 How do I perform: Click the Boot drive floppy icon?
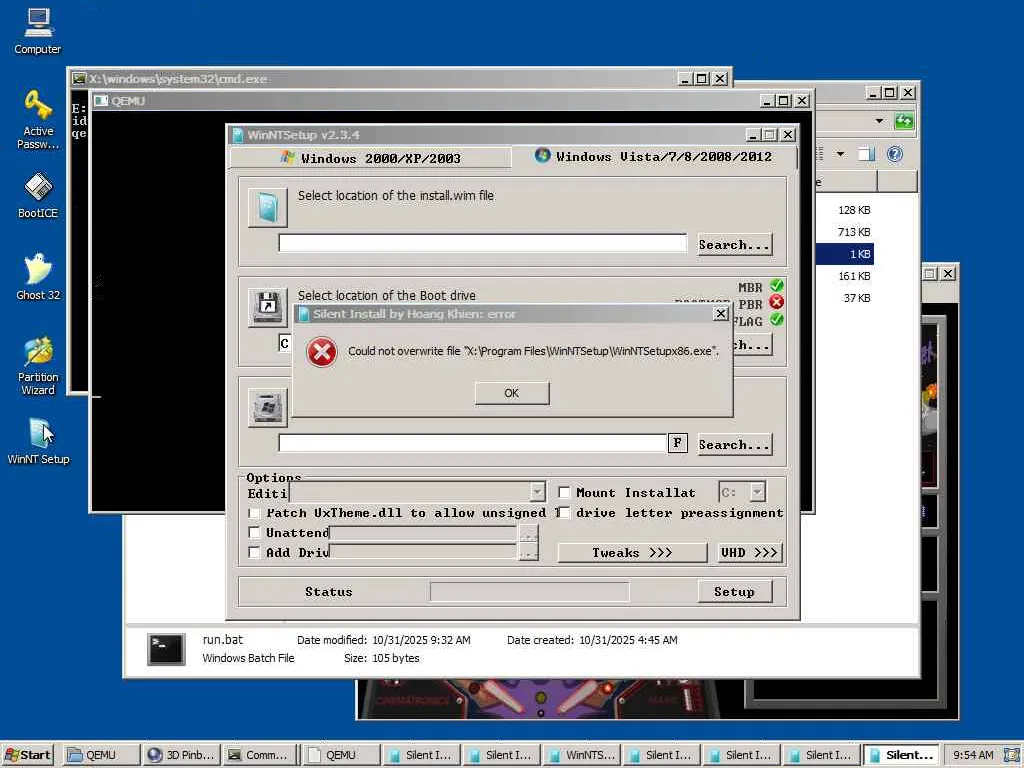click(x=267, y=307)
